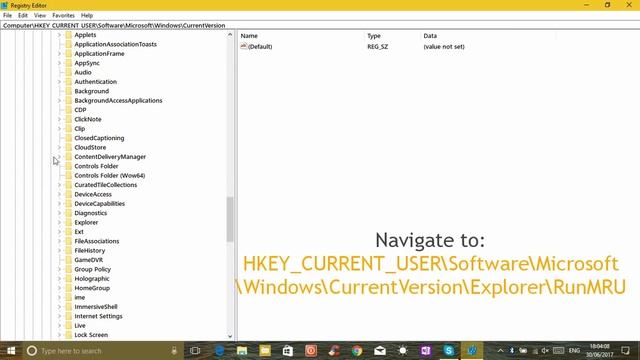The image size is (640, 360).
Task: Open the View menu
Action: [40, 16]
